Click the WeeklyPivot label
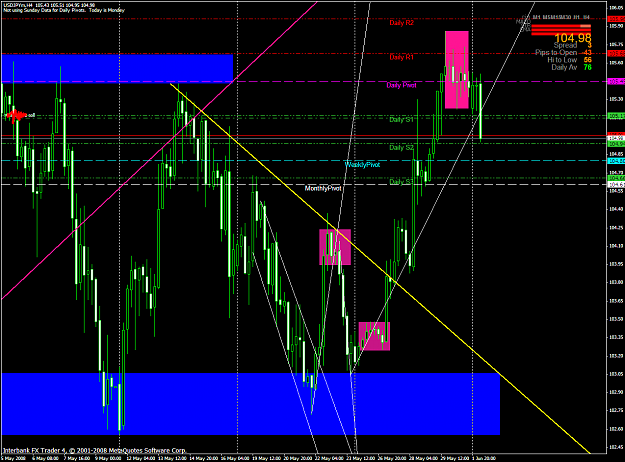The height and width of the screenshot is (462, 625). coord(362,165)
